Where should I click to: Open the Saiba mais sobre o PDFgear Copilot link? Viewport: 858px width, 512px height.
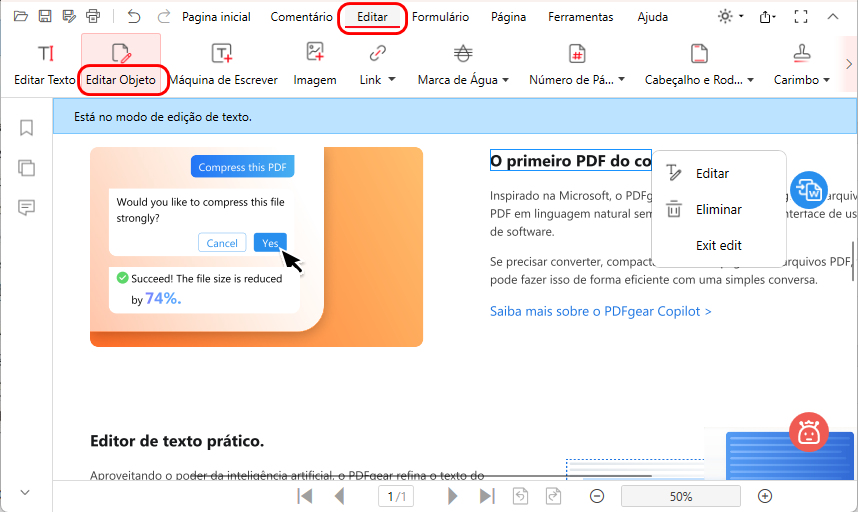(x=600, y=311)
